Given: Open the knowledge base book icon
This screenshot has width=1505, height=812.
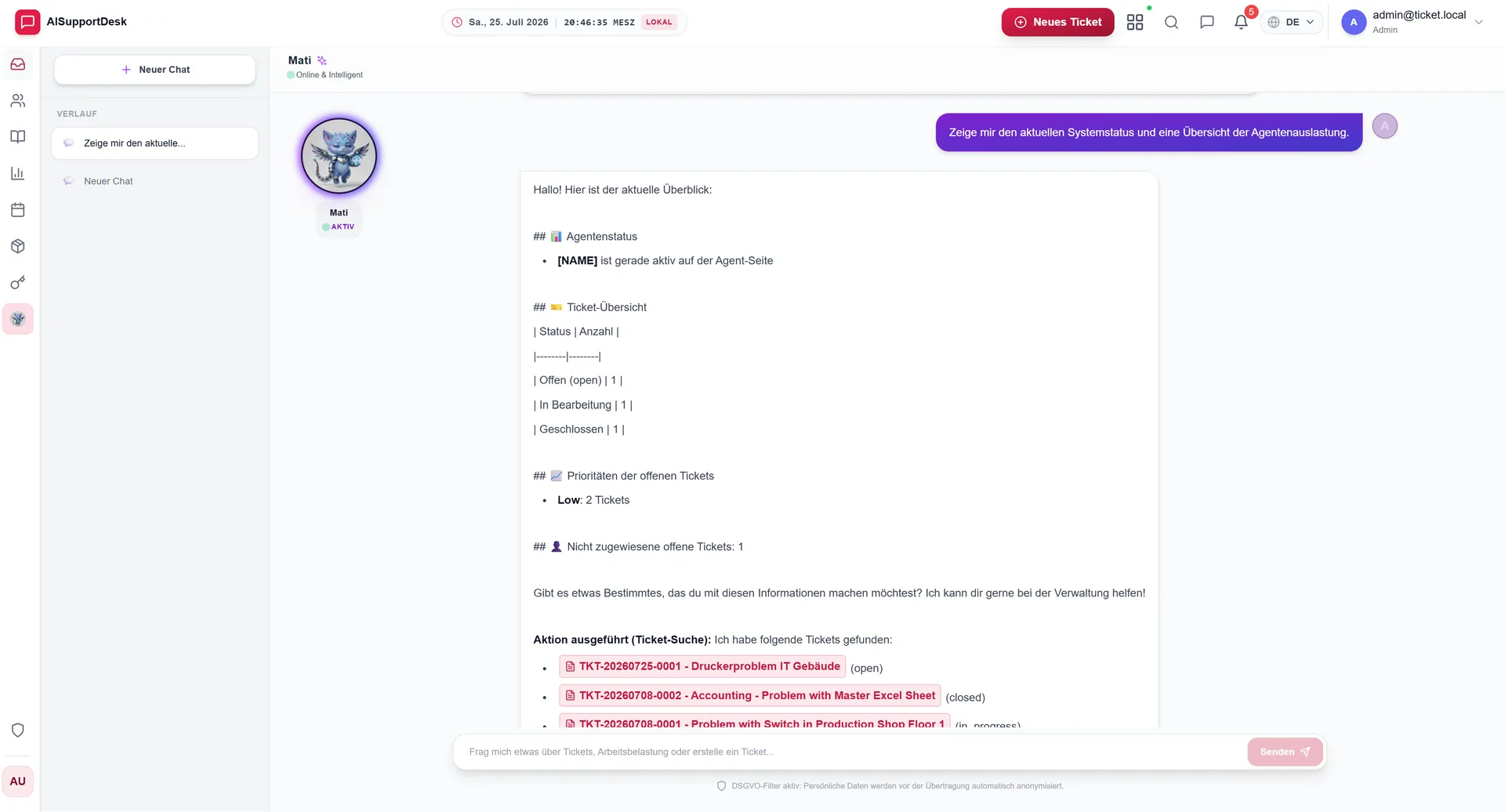Looking at the screenshot, I should 18,137.
